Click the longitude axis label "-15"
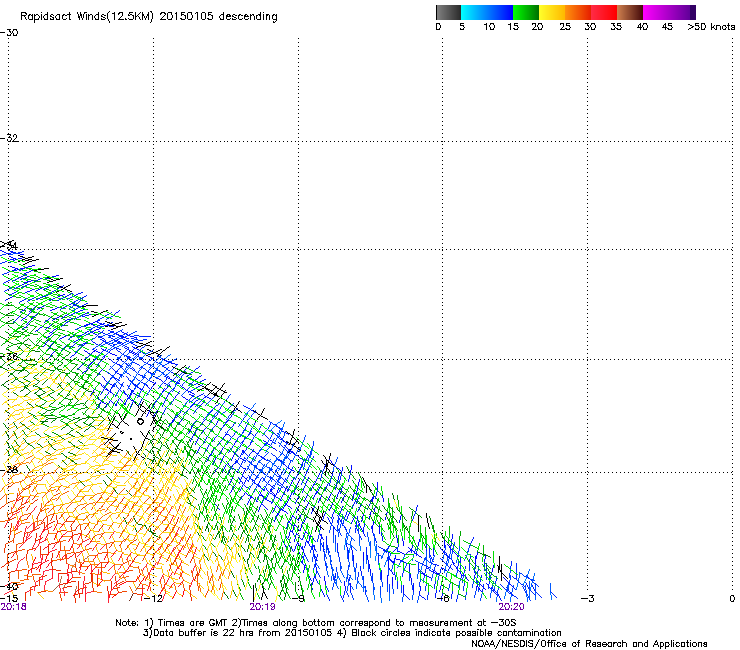Screen dimensions: 740x650 [9, 598]
